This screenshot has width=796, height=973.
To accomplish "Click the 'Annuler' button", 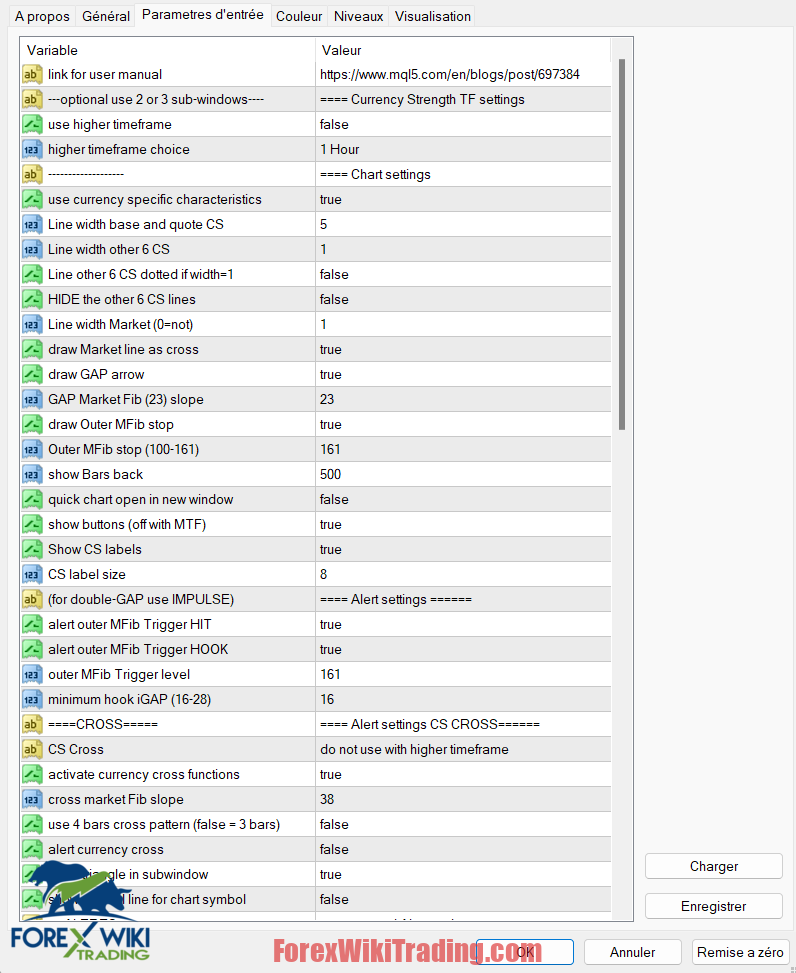I will [x=632, y=952].
